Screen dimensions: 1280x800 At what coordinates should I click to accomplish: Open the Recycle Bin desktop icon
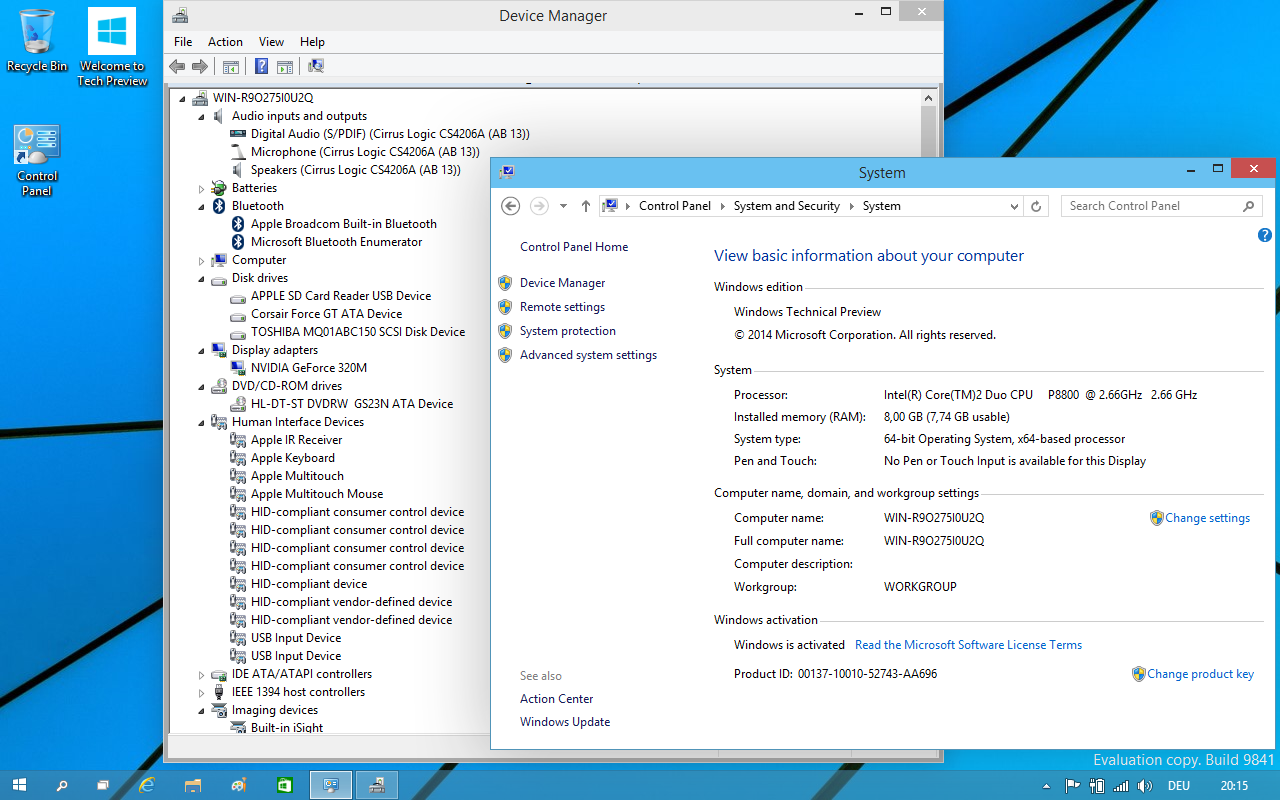coord(37,41)
